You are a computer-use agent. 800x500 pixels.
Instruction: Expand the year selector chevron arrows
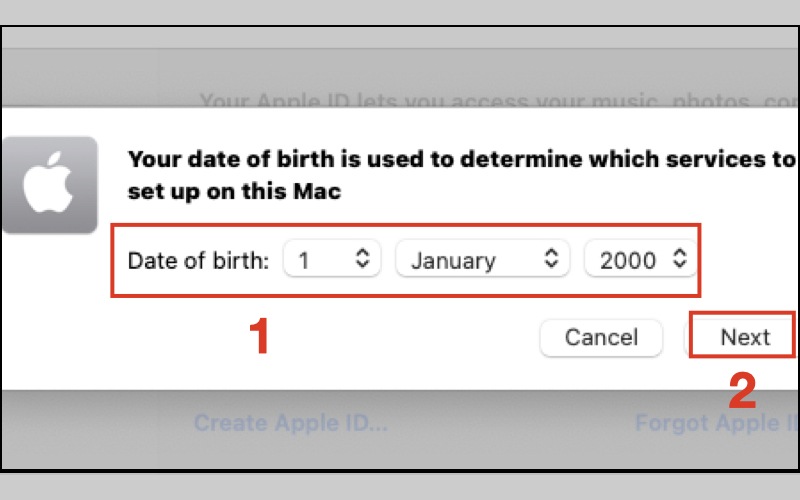tap(680, 259)
